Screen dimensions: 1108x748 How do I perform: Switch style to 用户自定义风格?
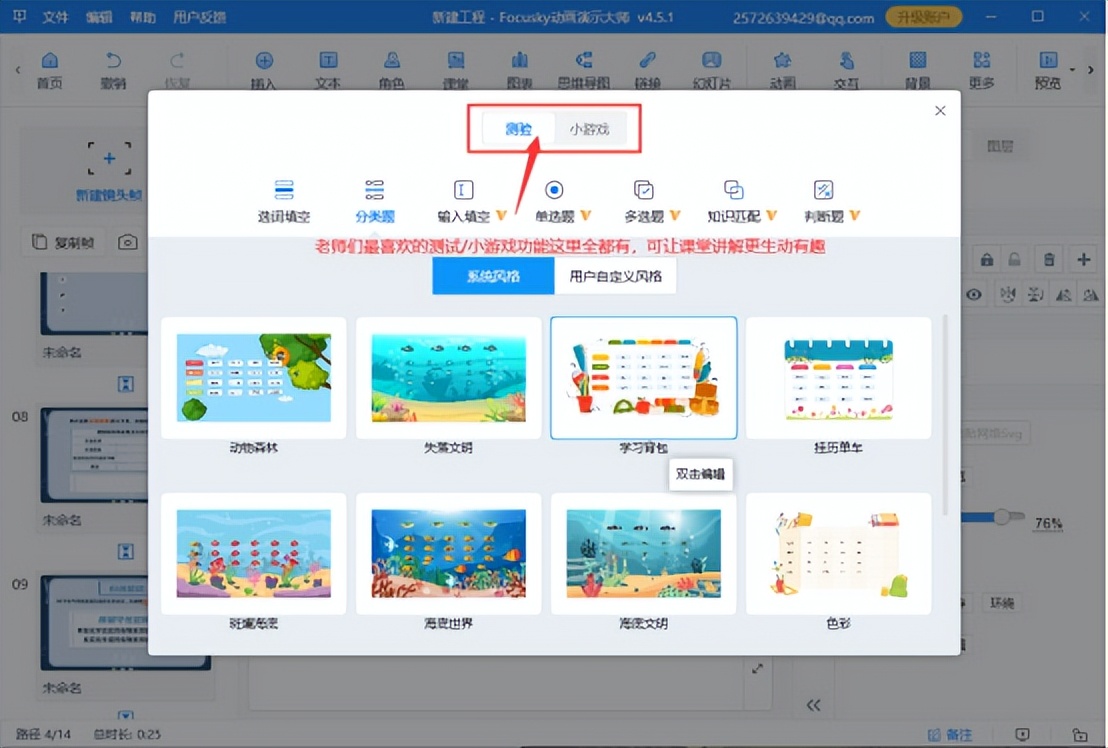pyautogui.click(x=615, y=274)
